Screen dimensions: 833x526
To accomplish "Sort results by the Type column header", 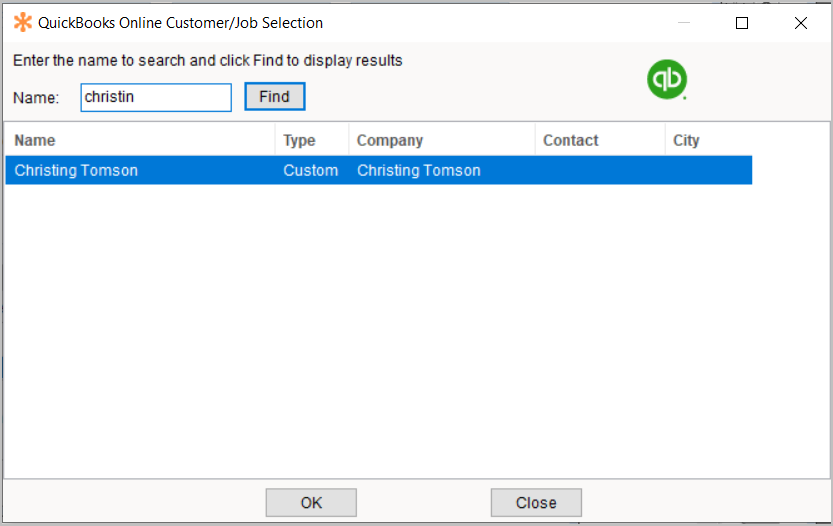I will click(311, 140).
